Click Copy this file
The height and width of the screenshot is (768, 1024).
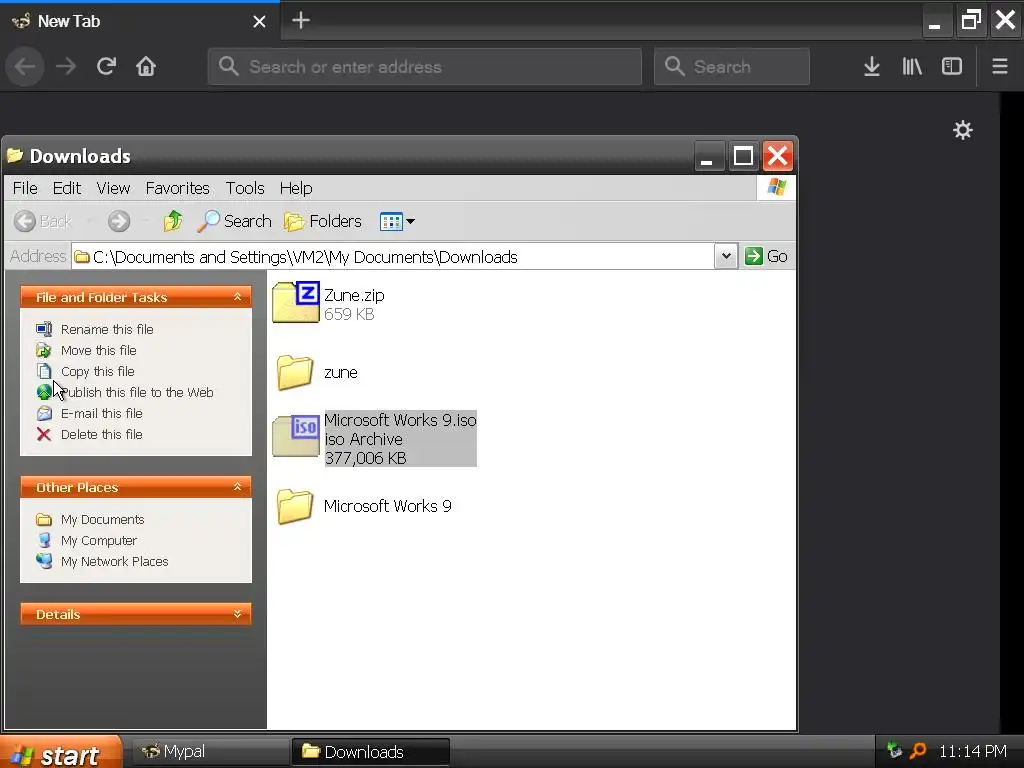point(97,371)
